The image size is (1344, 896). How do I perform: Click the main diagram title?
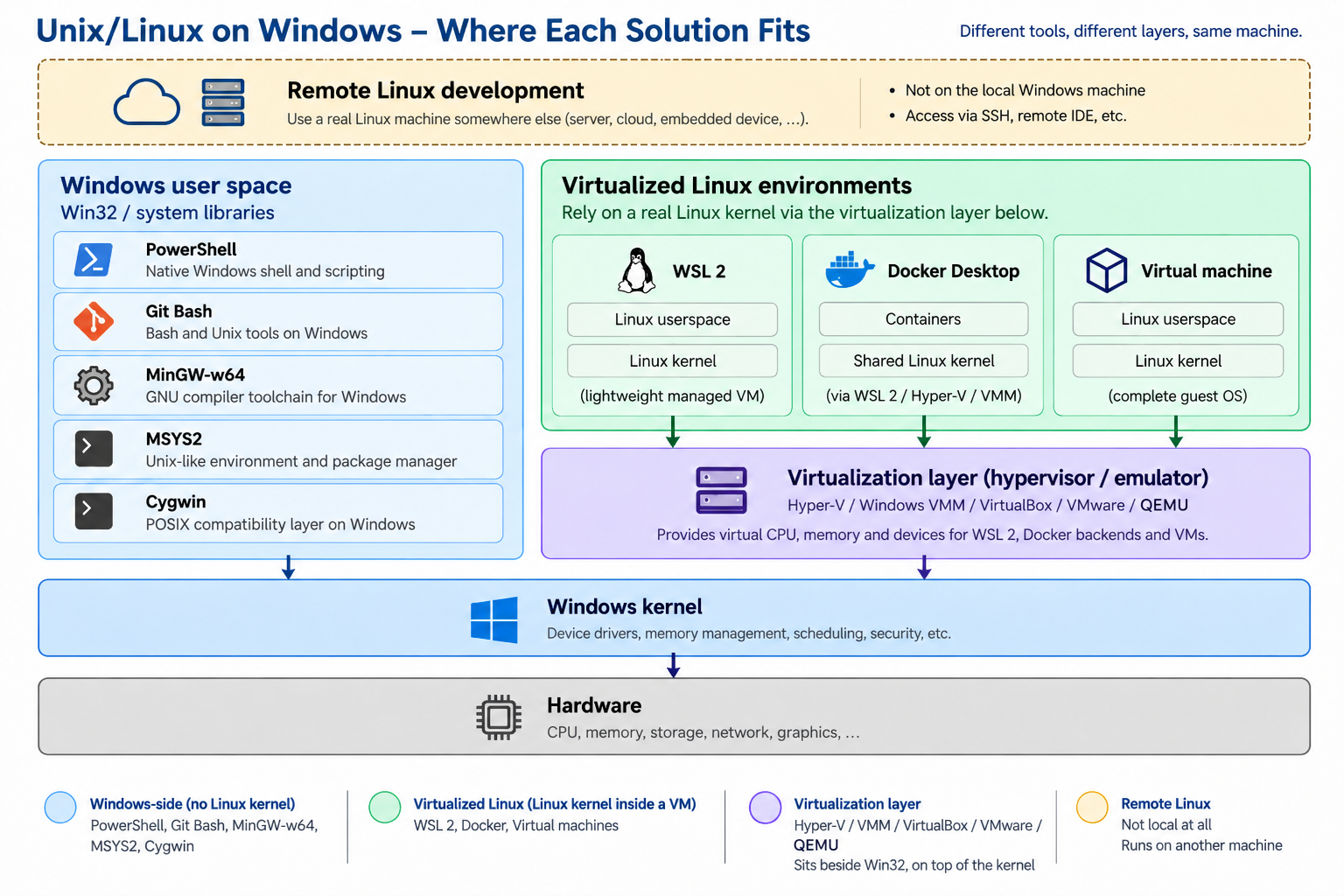pyautogui.click(x=423, y=31)
